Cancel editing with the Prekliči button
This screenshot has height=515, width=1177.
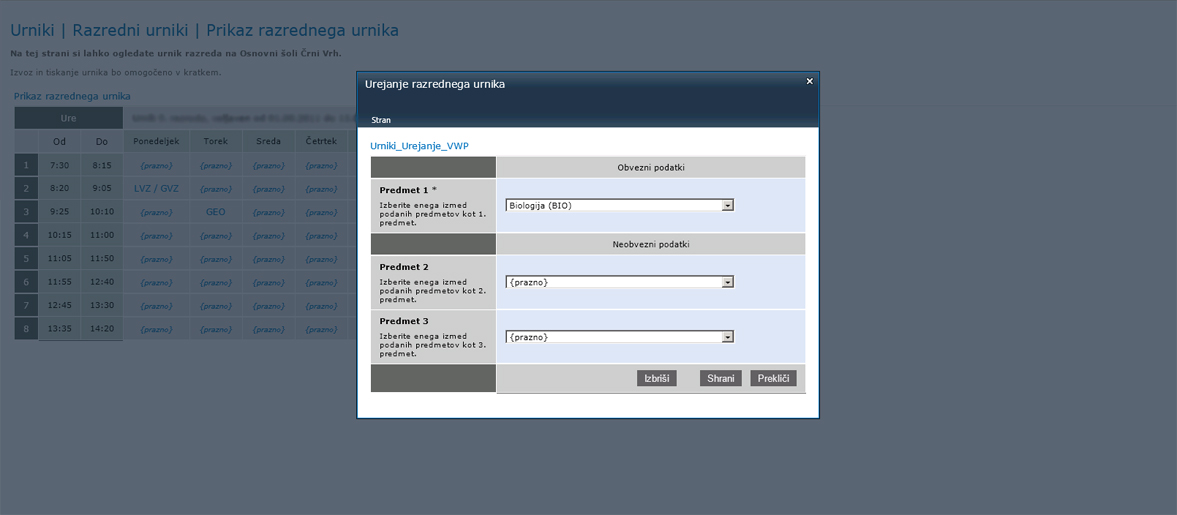tap(773, 379)
